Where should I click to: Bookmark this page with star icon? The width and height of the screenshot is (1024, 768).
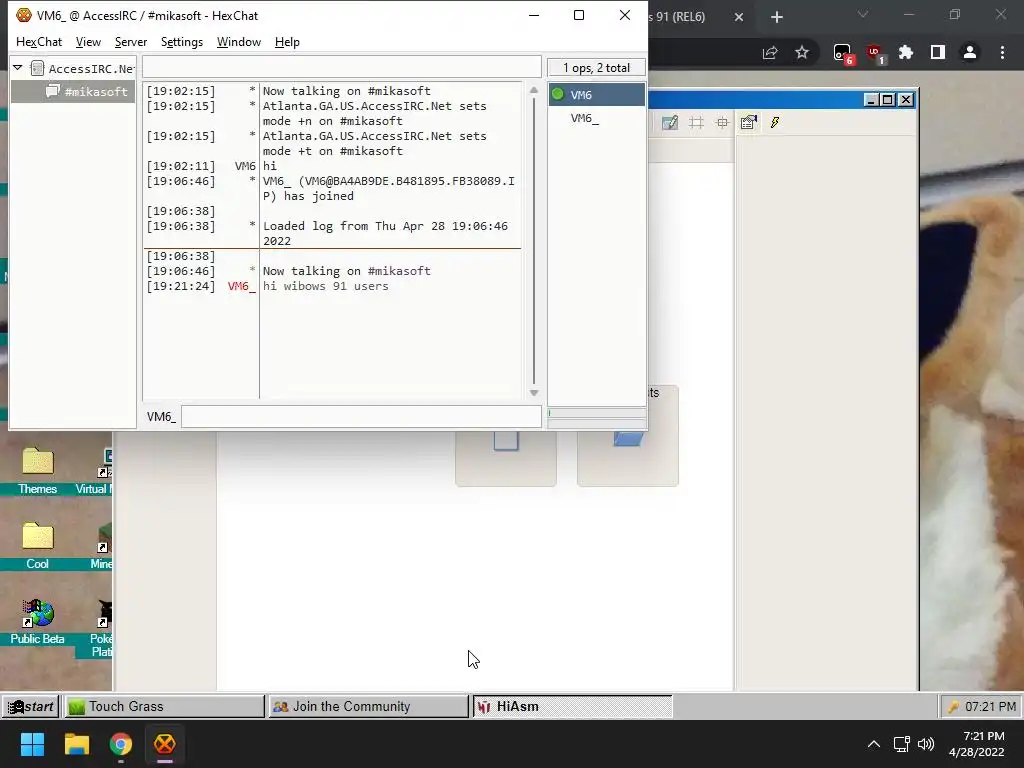point(802,52)
